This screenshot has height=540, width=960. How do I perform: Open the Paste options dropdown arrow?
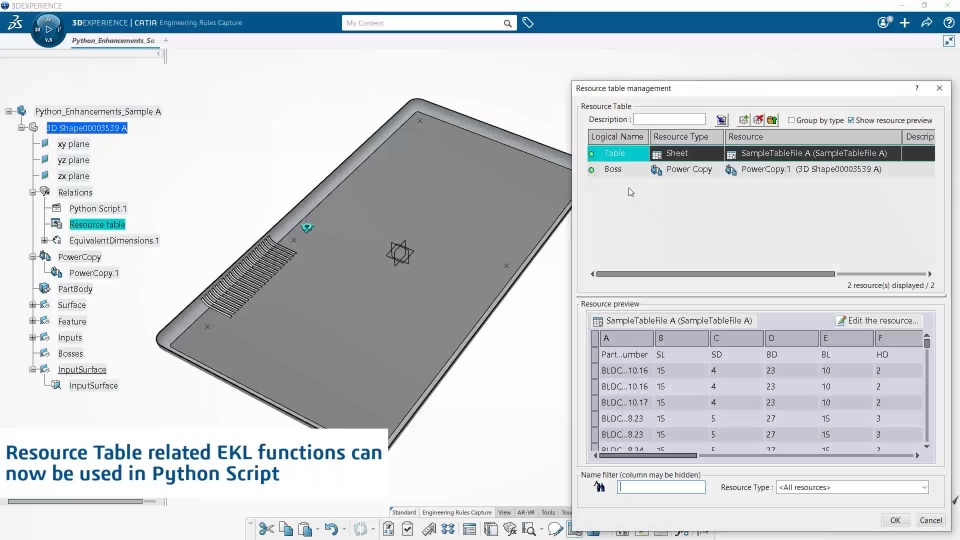tap(317, 529)
